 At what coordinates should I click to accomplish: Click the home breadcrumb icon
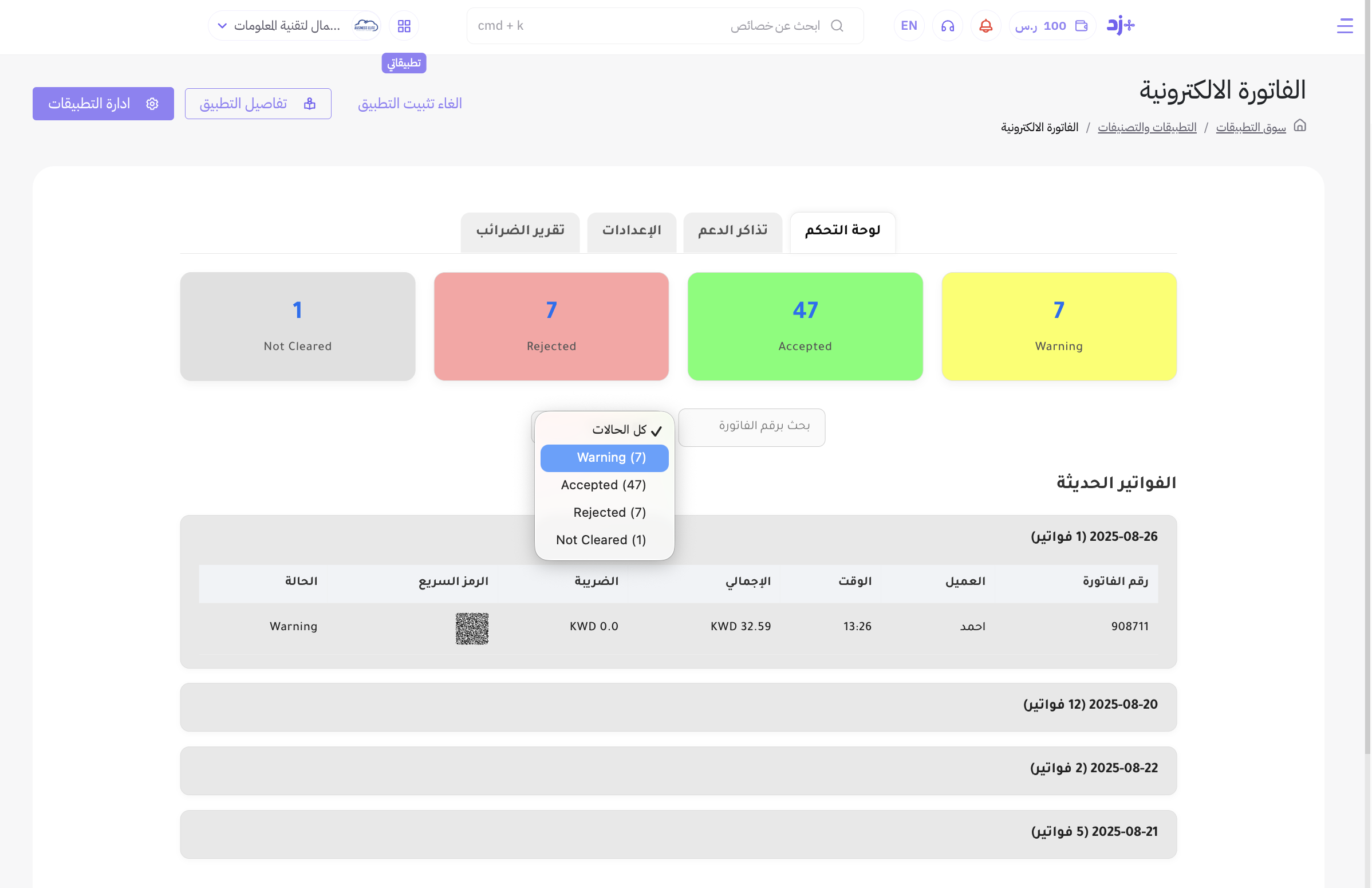pos(1299,125)
